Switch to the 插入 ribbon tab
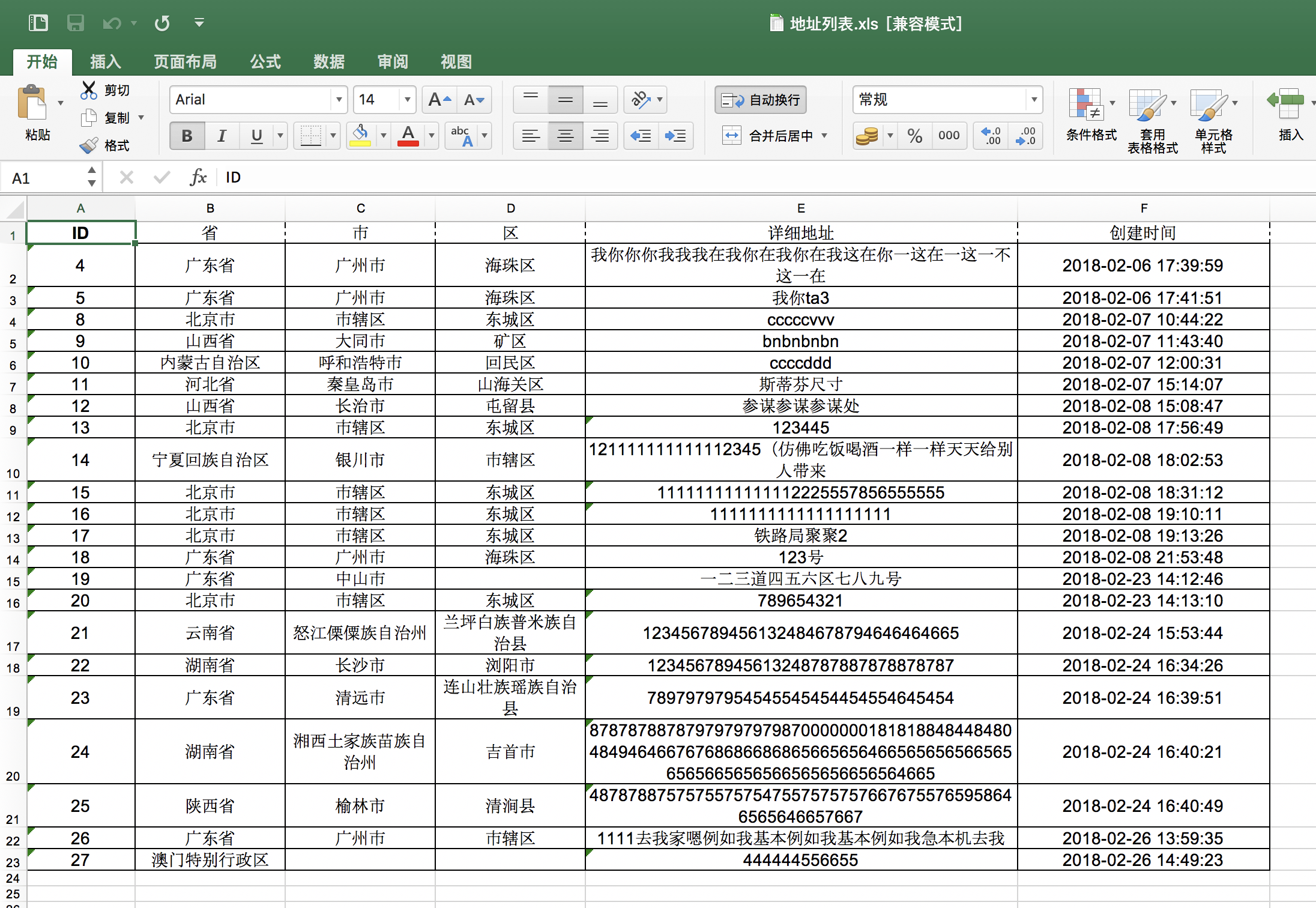 (x=106, y=62)
